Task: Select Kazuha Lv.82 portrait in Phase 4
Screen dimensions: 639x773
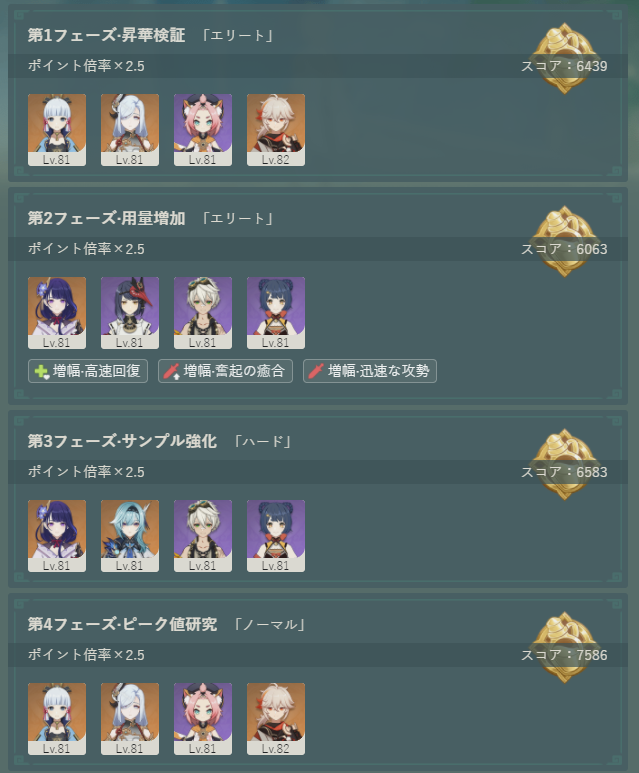Action: [276, 719]
